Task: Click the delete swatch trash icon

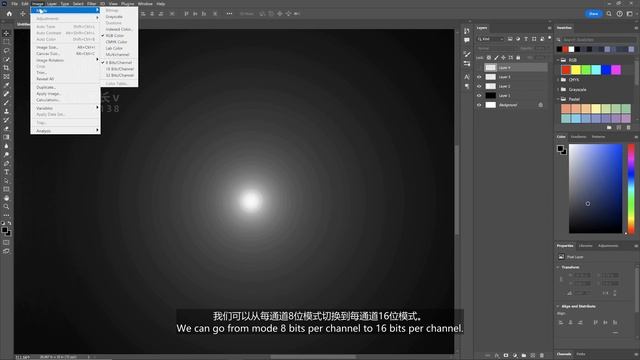Action: (x=628, y=128)
